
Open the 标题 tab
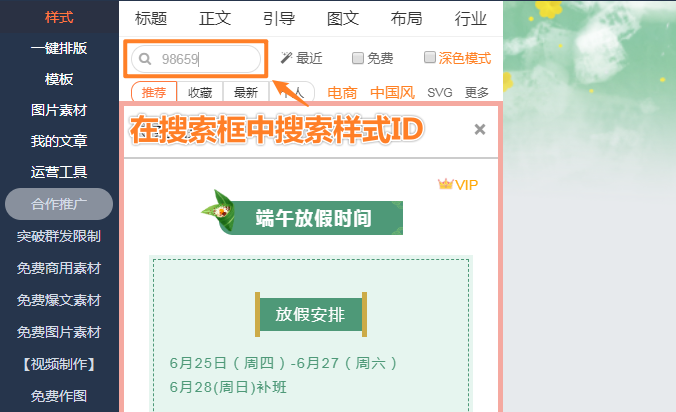[151, 19]
